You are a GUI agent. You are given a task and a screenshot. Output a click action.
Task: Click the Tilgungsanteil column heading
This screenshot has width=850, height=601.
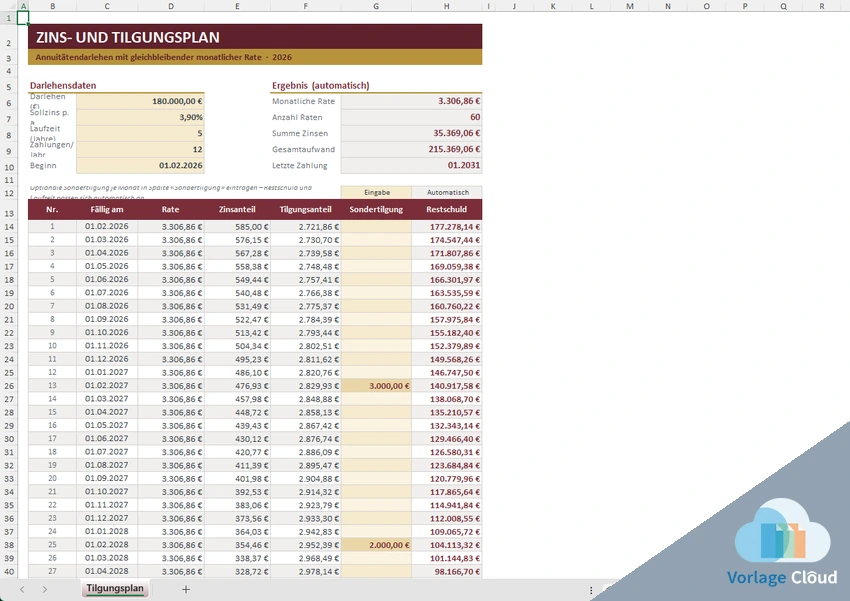pos(306,210)
